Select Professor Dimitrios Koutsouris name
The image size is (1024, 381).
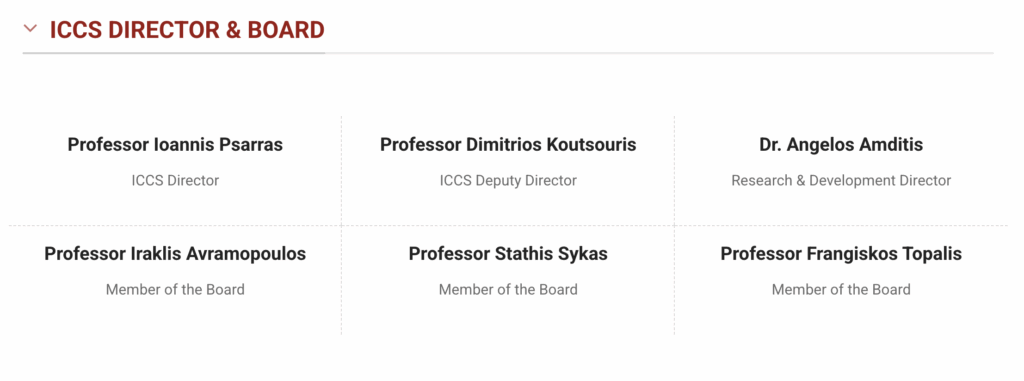coord(508,144)
